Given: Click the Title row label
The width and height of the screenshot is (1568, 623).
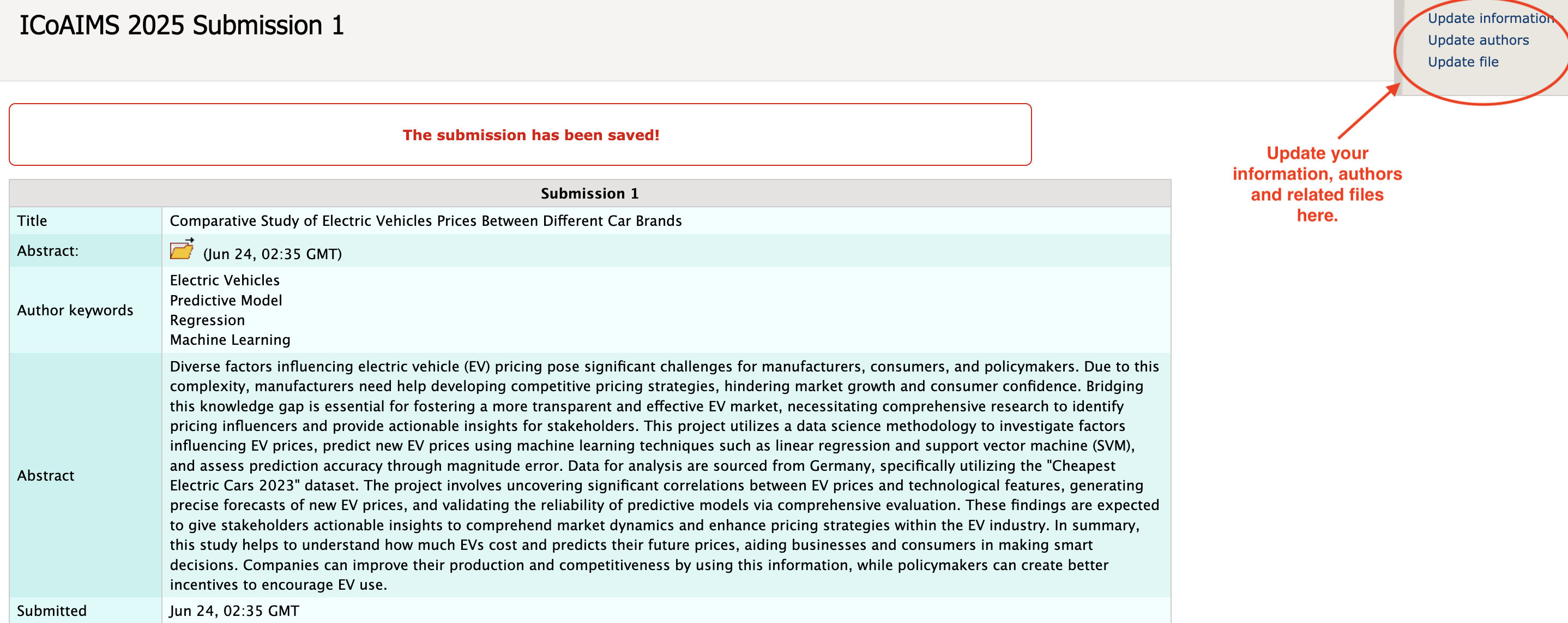Looking at the screenshot, I should [x=32, y=221].
